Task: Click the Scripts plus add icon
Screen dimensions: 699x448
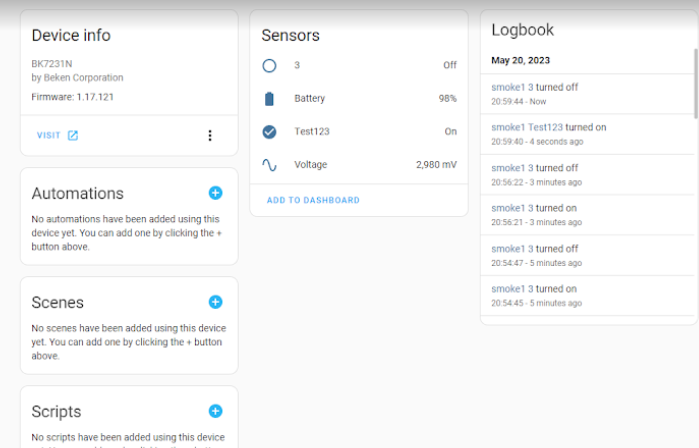Action: (215, 411)
